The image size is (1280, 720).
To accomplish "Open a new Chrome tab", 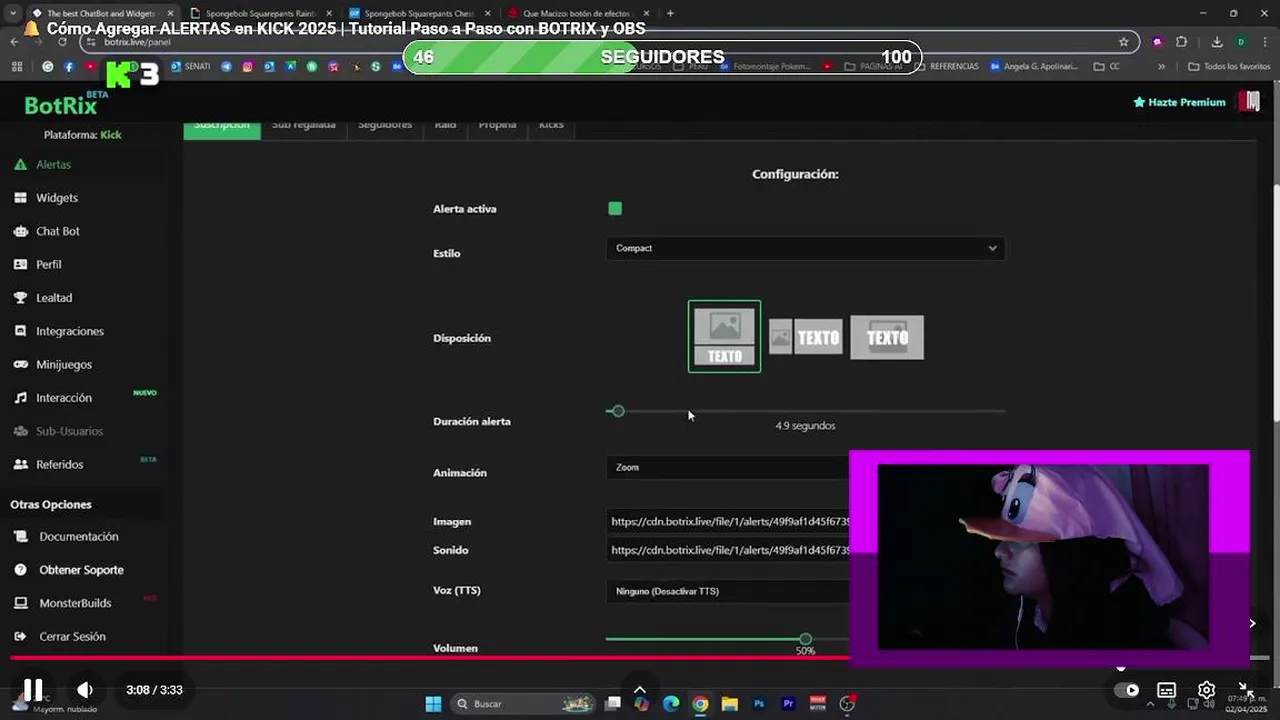I will click(x=670, y=13).
